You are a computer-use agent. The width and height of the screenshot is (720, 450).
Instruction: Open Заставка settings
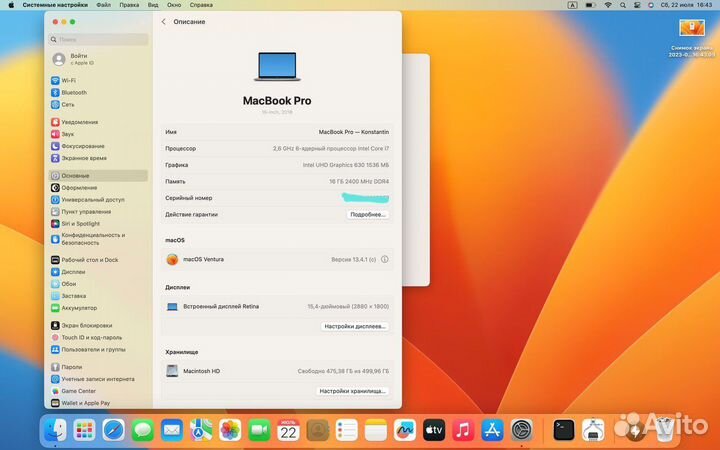(68, 296)
